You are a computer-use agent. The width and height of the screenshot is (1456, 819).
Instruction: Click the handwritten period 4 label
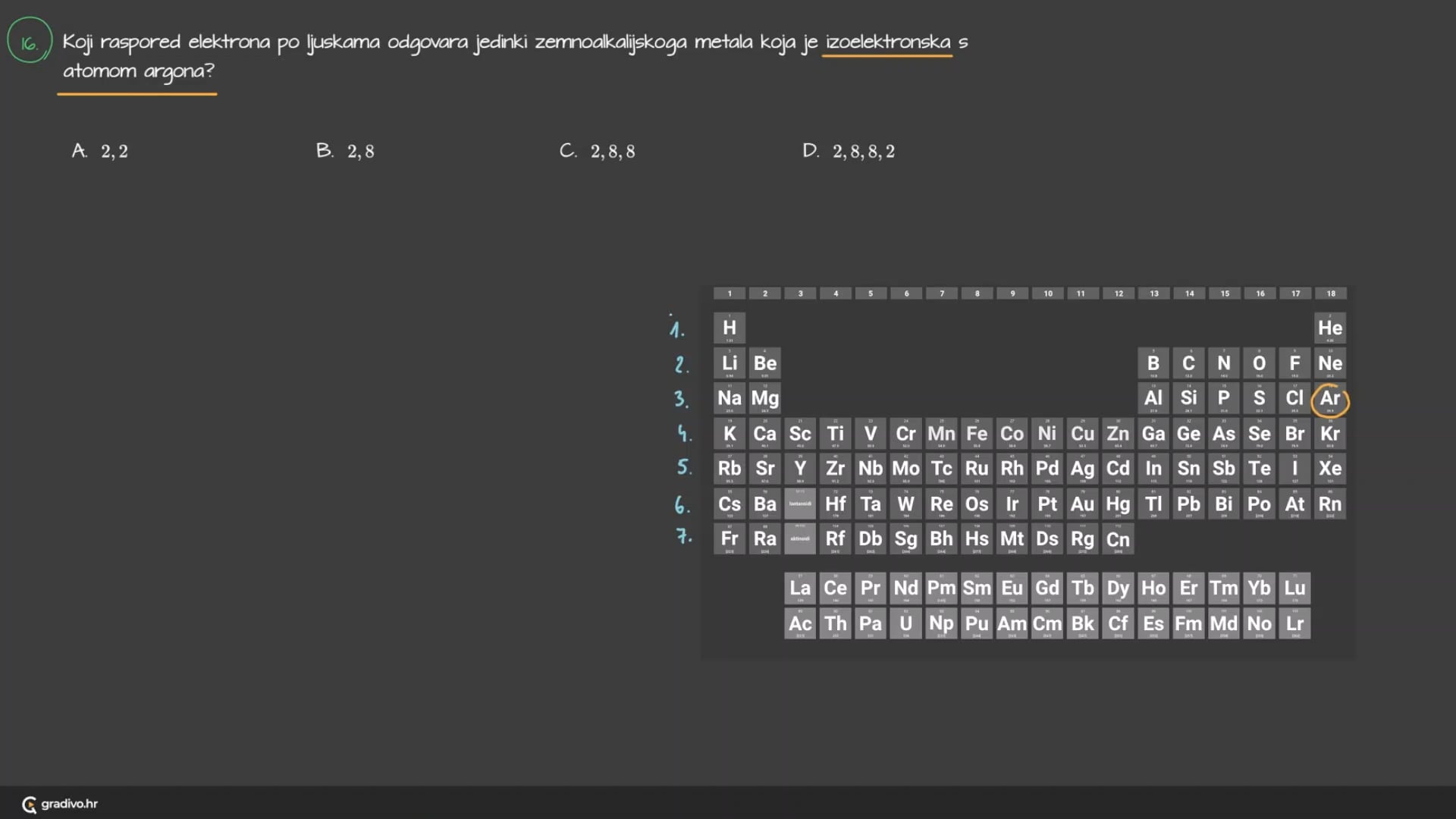(684, 433)
